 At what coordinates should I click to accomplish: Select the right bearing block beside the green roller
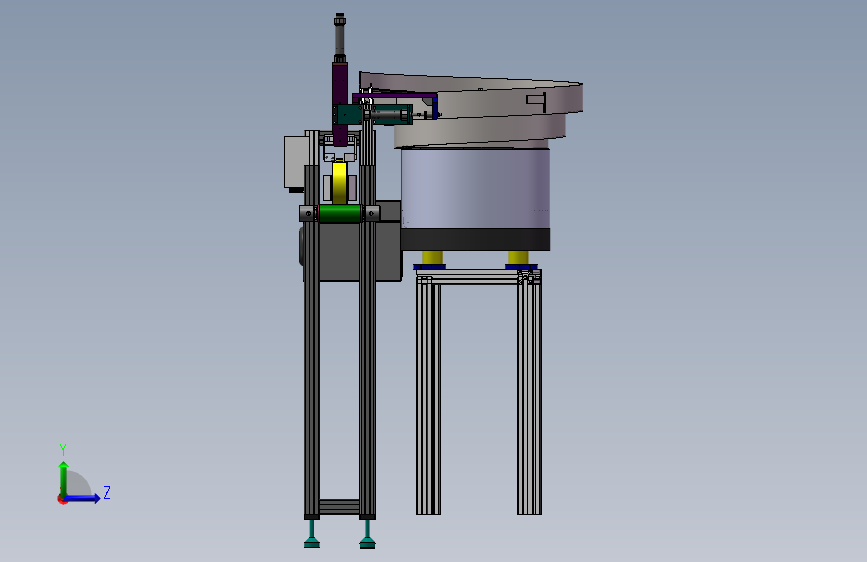tap(370, 214)
